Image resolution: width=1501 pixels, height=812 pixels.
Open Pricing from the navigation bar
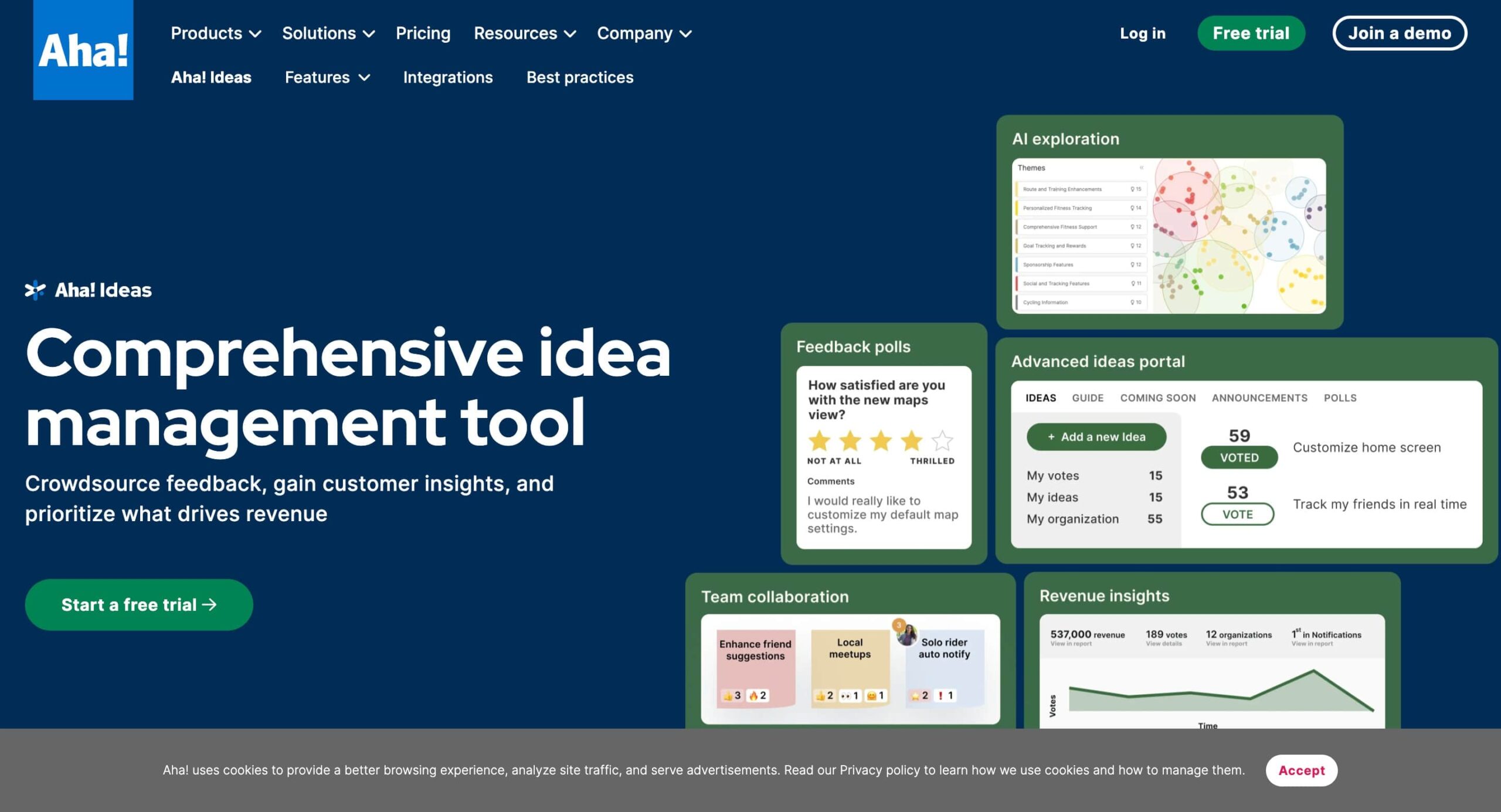click(423, 33)
